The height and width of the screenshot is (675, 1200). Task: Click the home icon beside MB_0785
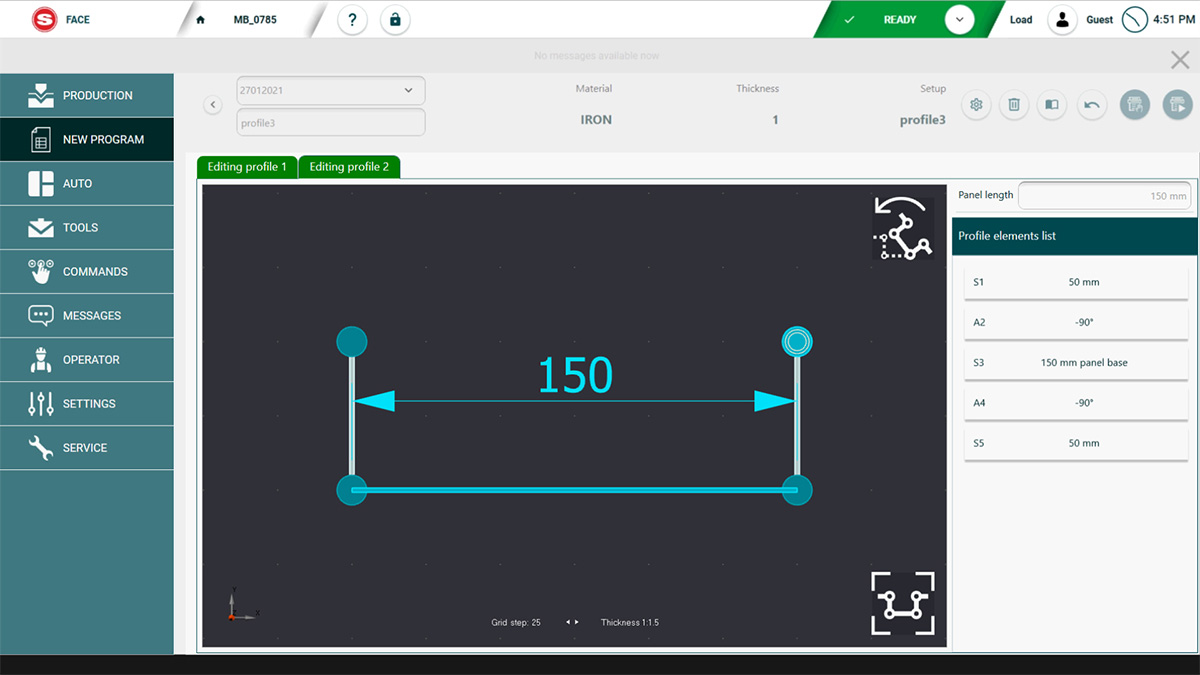200,20
